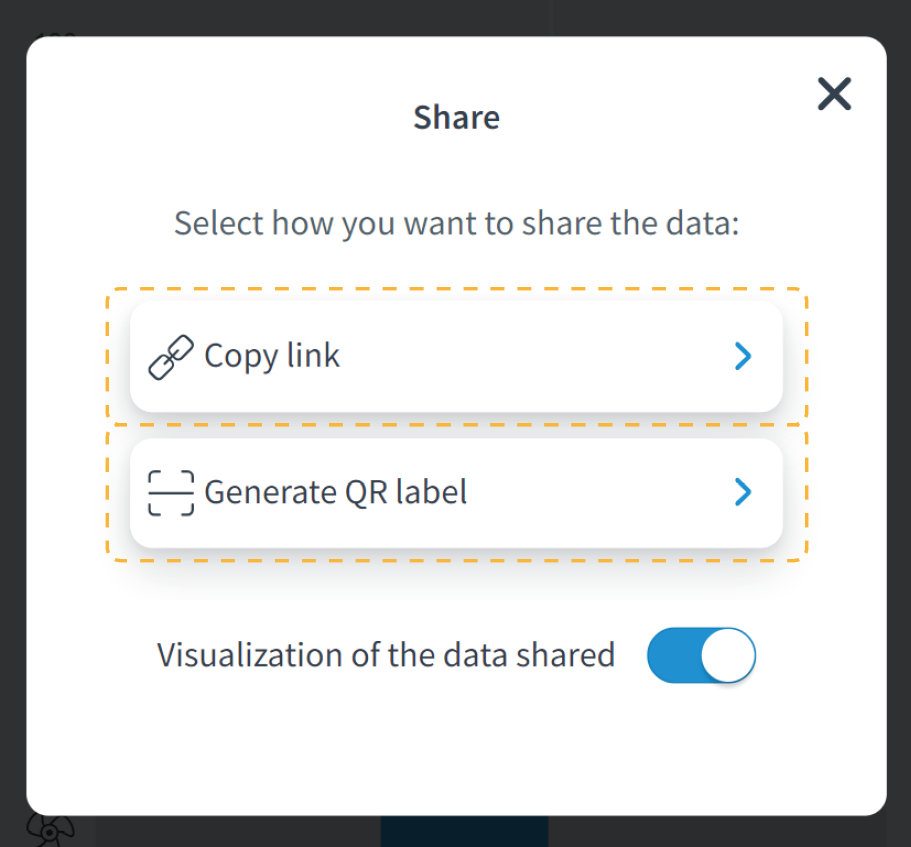Click the blue arrow on Generate QR label
Image resolution: width=911 pixels, height=847 pixels.
pyautogui.click(x=742, y=492)
